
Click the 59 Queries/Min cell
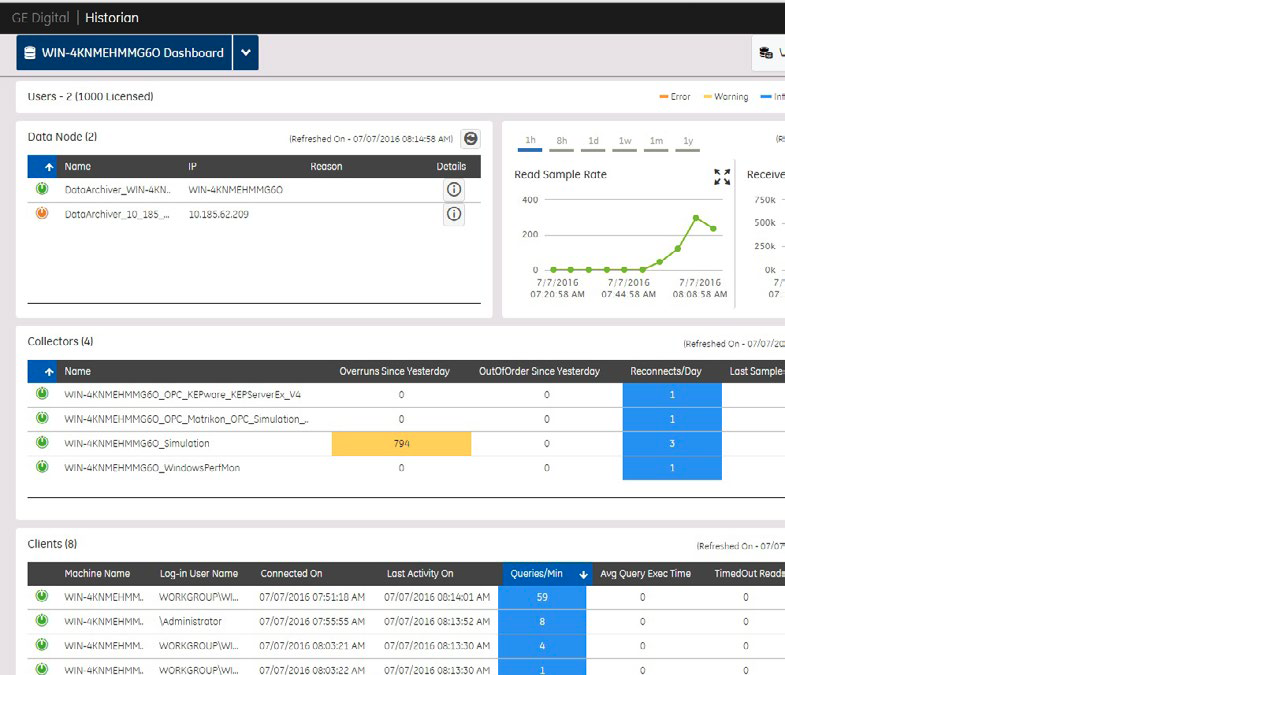[542, 597]
